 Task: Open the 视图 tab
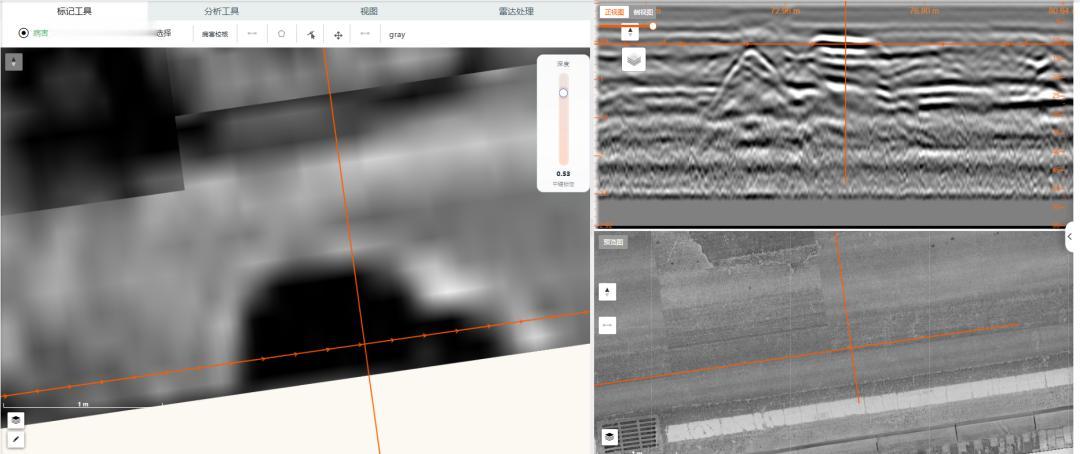(369, 11)
